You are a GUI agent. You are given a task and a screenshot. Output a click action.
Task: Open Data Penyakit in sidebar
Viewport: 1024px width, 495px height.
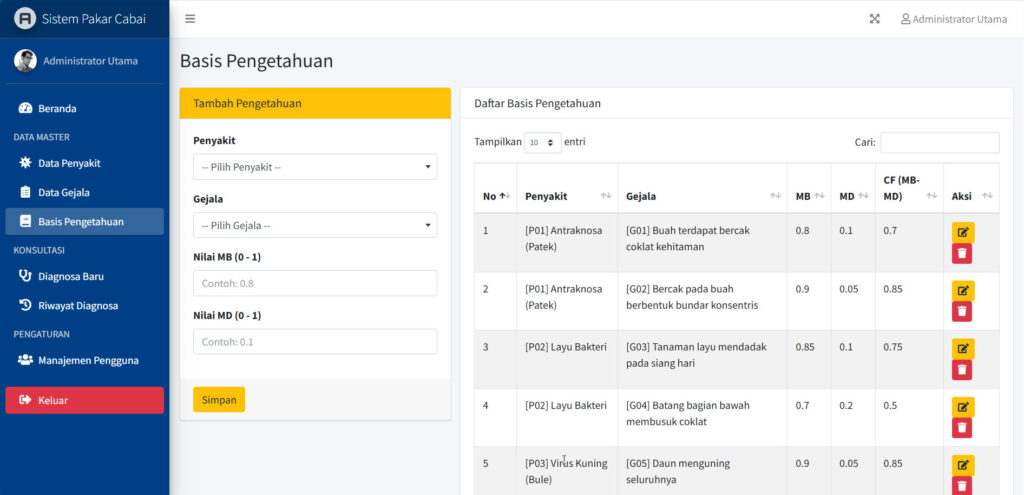(x=69, y=163)
